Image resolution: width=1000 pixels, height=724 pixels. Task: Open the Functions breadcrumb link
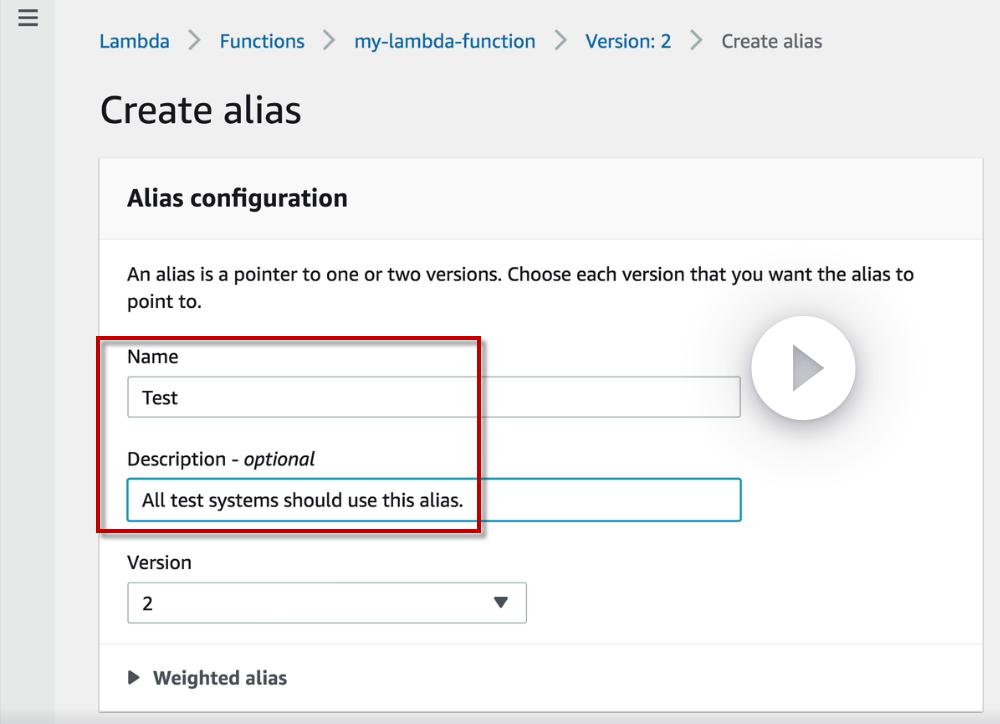pyautogui.click(x=262, y=41)
